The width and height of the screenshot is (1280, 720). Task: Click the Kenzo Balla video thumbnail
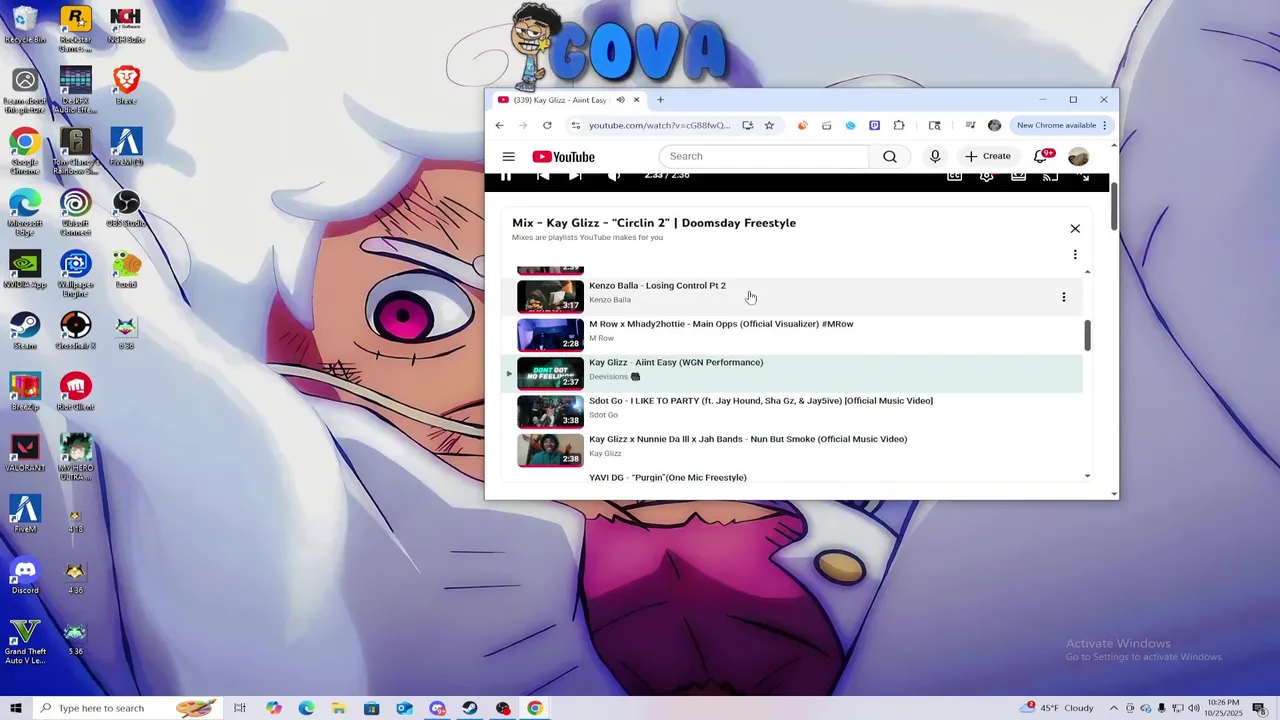(x=550, y=297)
